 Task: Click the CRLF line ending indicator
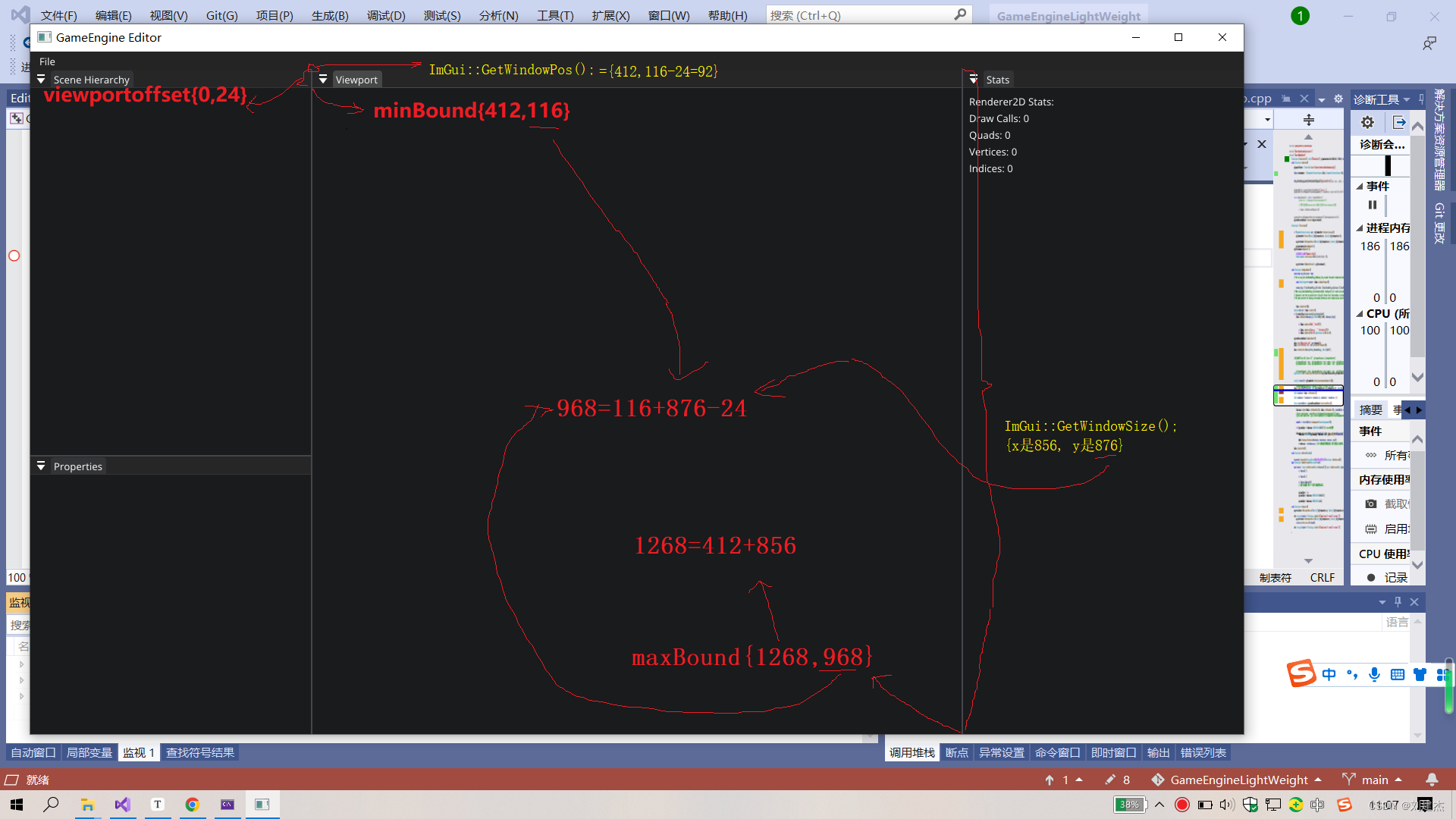tap(1322, 578)
